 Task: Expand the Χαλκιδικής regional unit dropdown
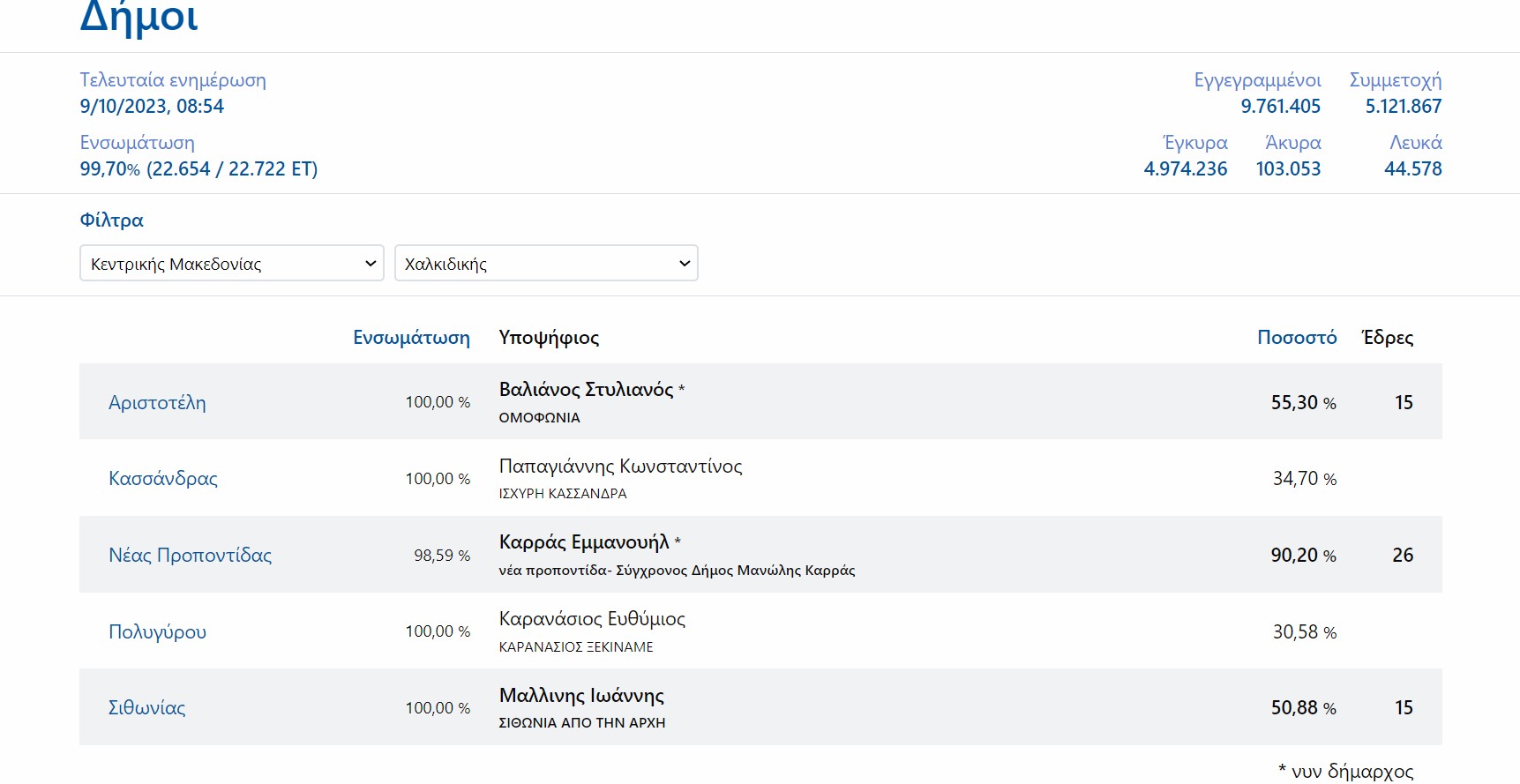[545, 264]
